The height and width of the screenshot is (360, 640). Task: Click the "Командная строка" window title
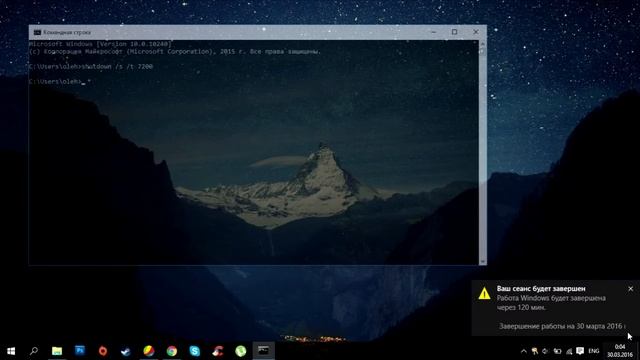click(67, 32)
